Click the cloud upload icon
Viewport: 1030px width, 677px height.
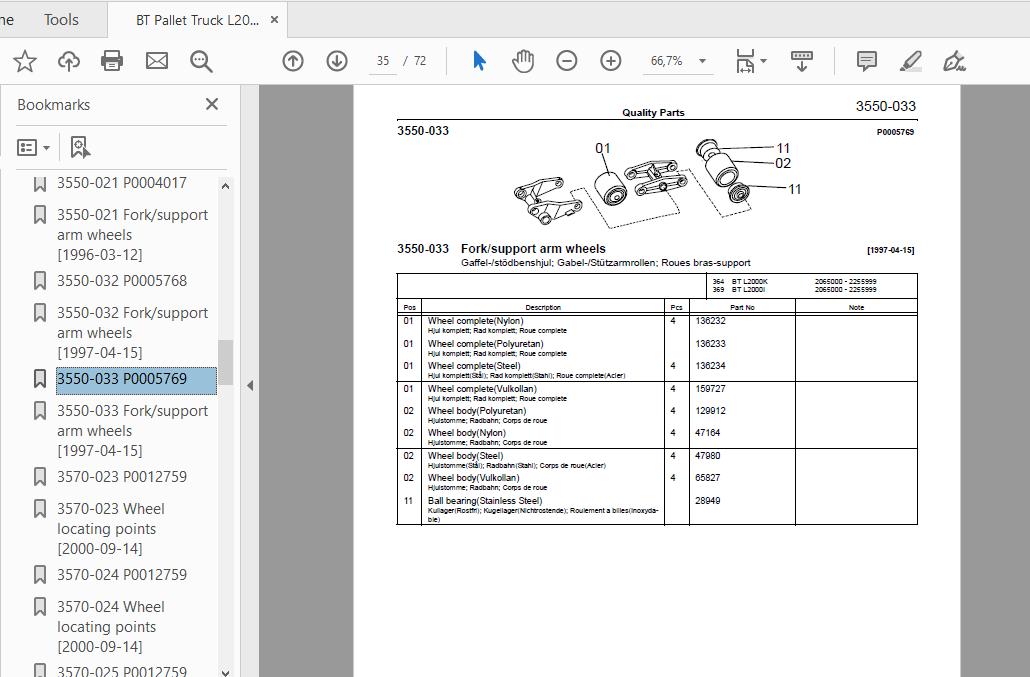point(69,61)
